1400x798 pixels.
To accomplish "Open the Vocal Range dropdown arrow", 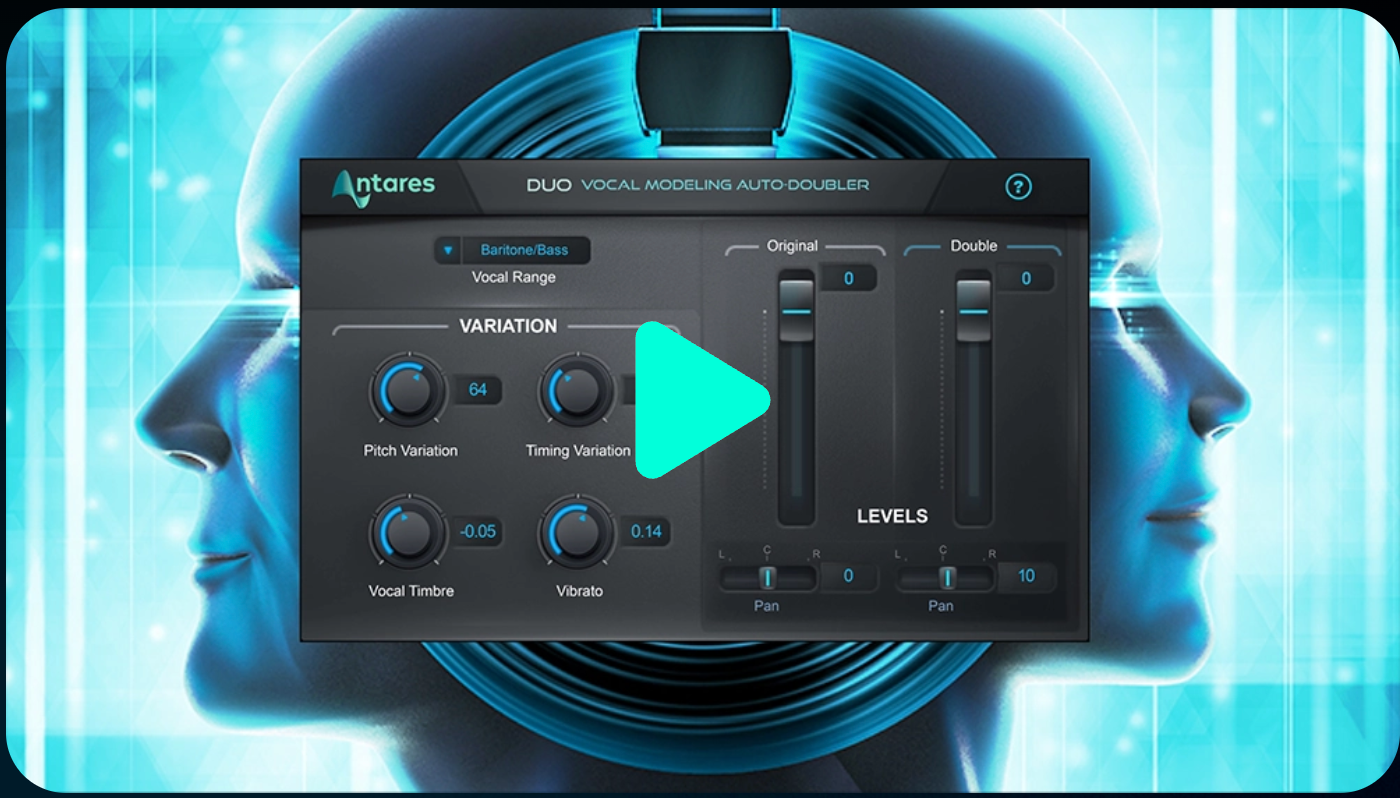I will click(x=448, y=250).
